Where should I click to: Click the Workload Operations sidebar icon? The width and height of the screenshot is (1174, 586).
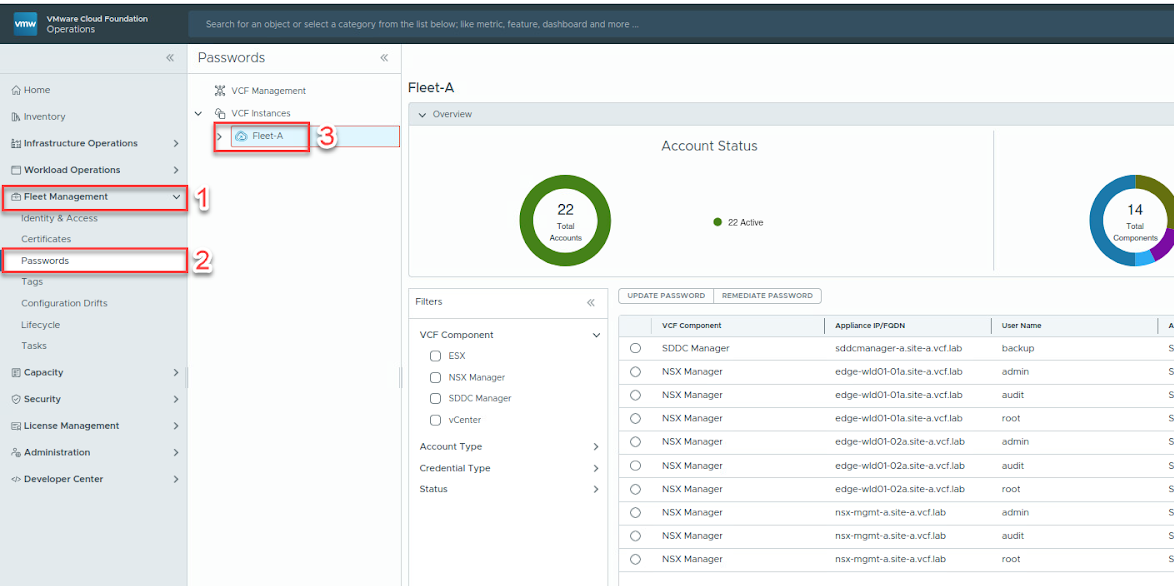coord(16,169)
